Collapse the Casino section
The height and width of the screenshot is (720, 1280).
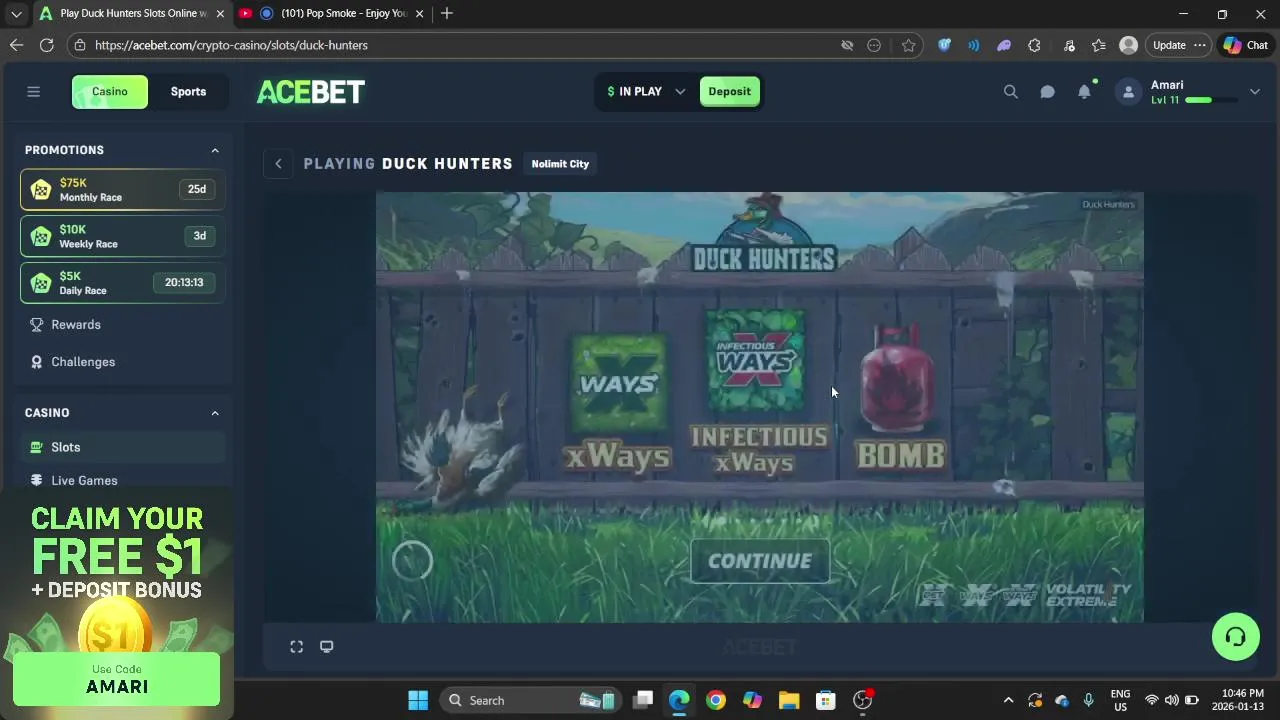(x=214, y=413)
